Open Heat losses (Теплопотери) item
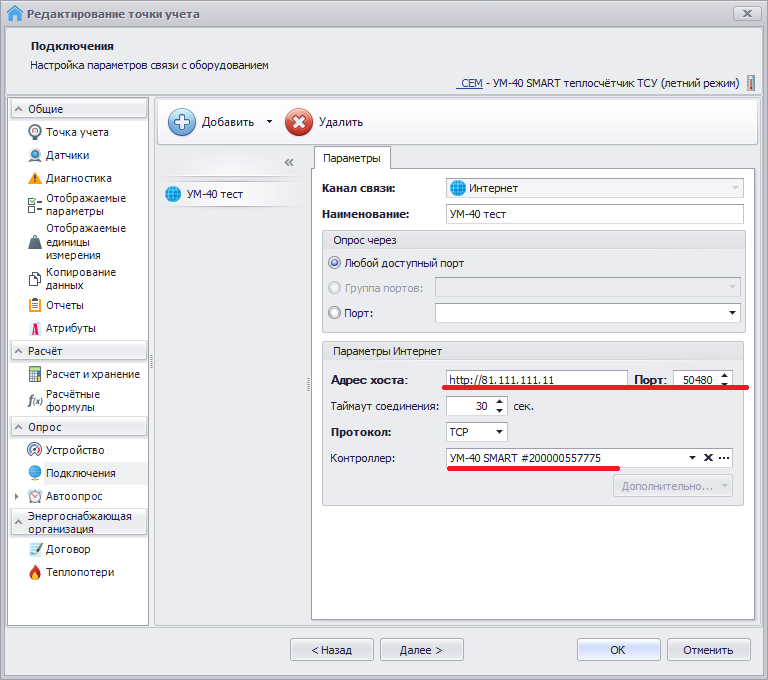 pyautogui.click(x=79, y=572)
